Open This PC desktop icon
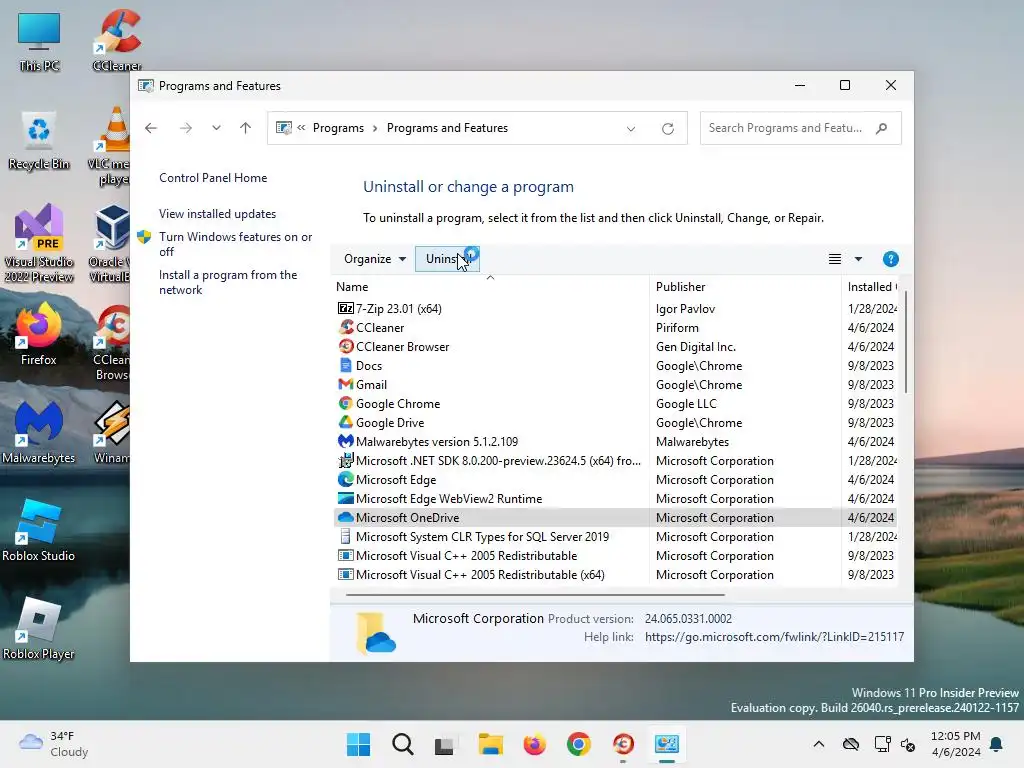 (39, 42)
